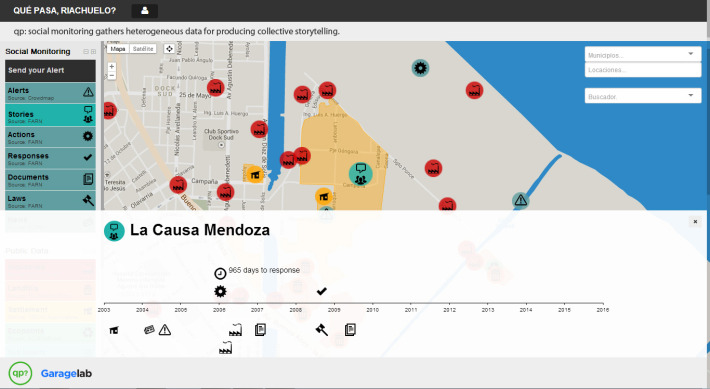Viewport: 710px width, 389px height.
Task: Open the Buscador dropdown
Action: pos(643,96)
